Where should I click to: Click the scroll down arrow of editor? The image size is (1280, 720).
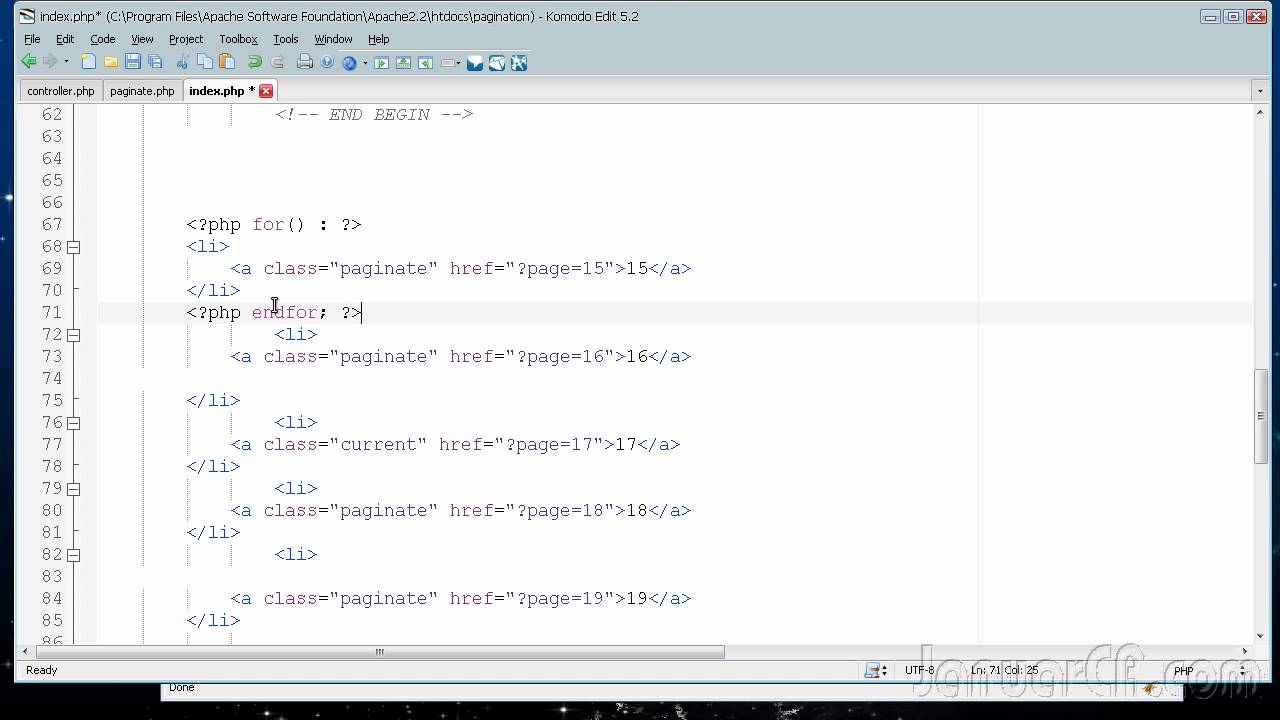[x=1260, y=637]
